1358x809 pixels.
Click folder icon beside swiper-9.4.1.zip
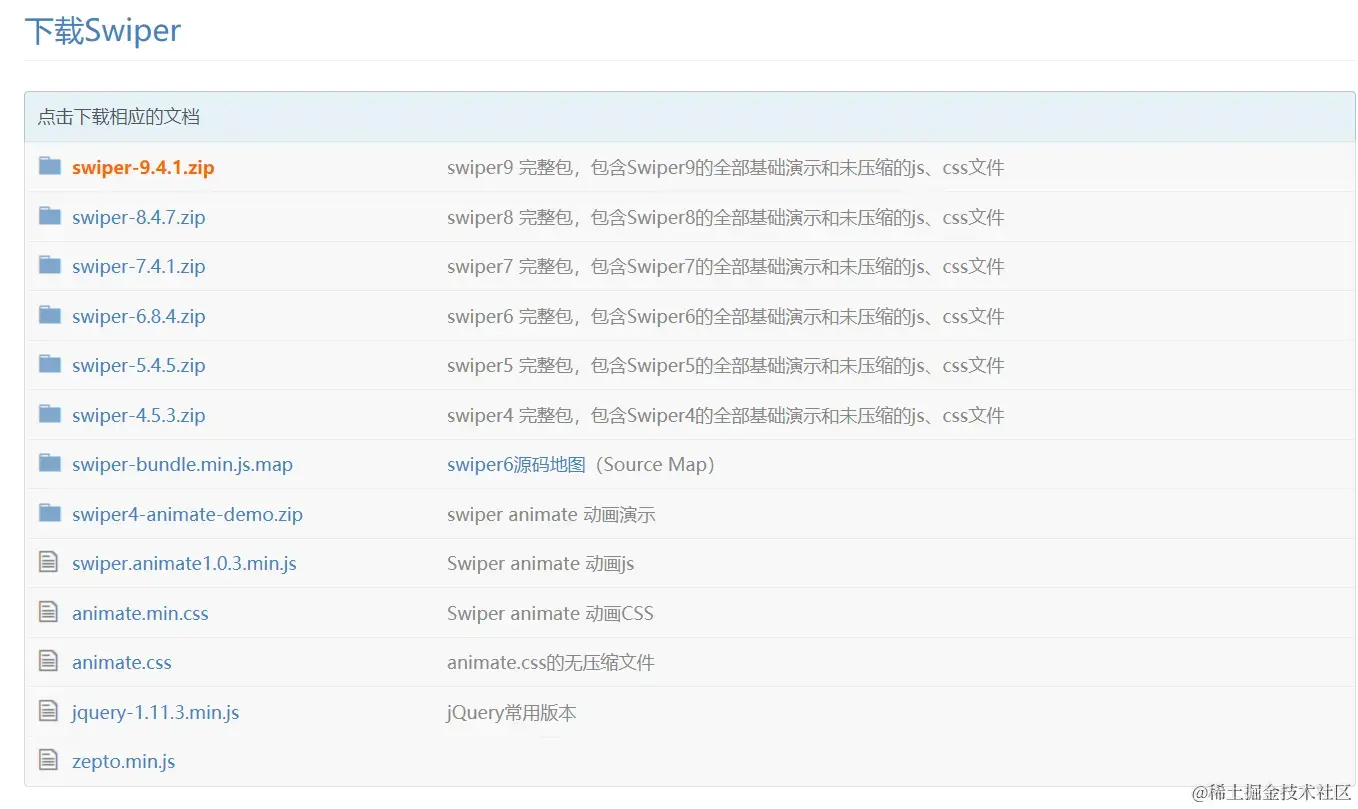pos(50,166)
